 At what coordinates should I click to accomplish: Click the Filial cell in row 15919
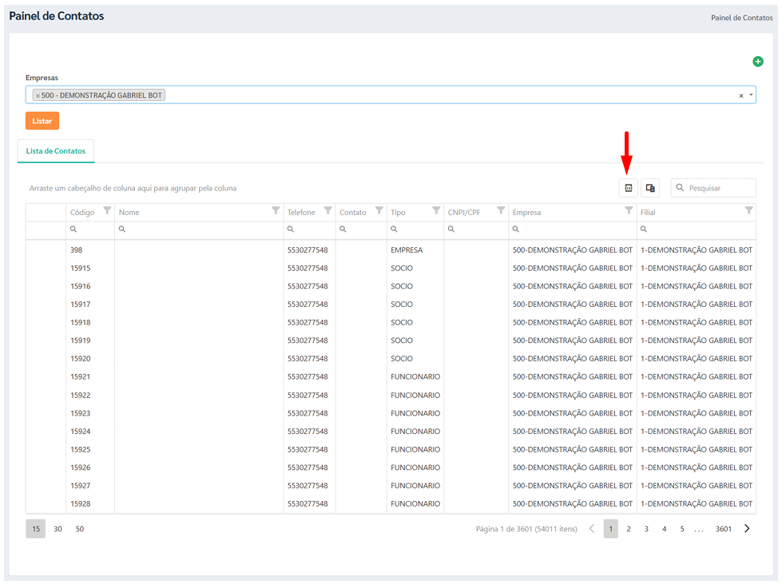696,340
